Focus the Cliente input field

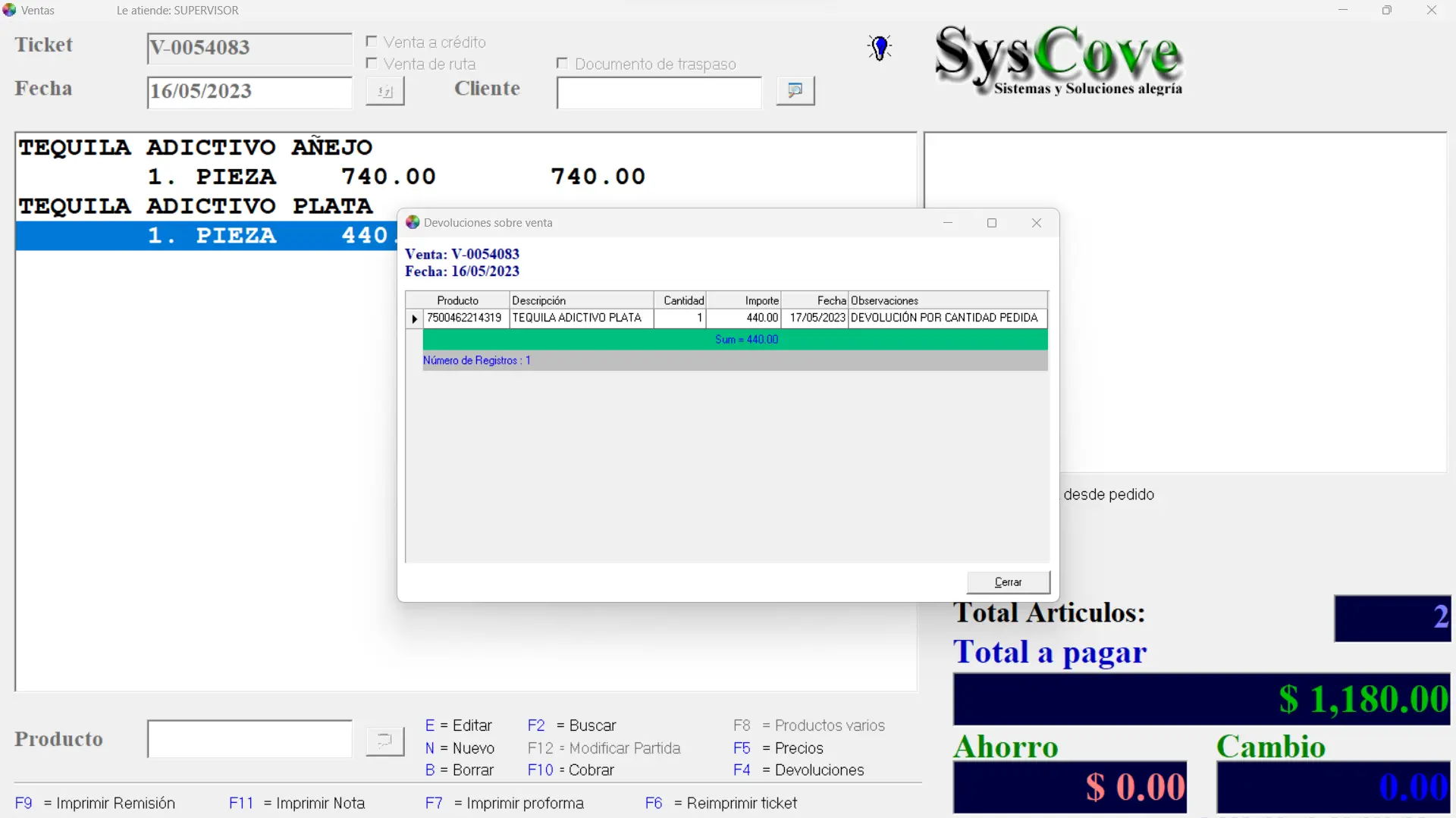658,92
